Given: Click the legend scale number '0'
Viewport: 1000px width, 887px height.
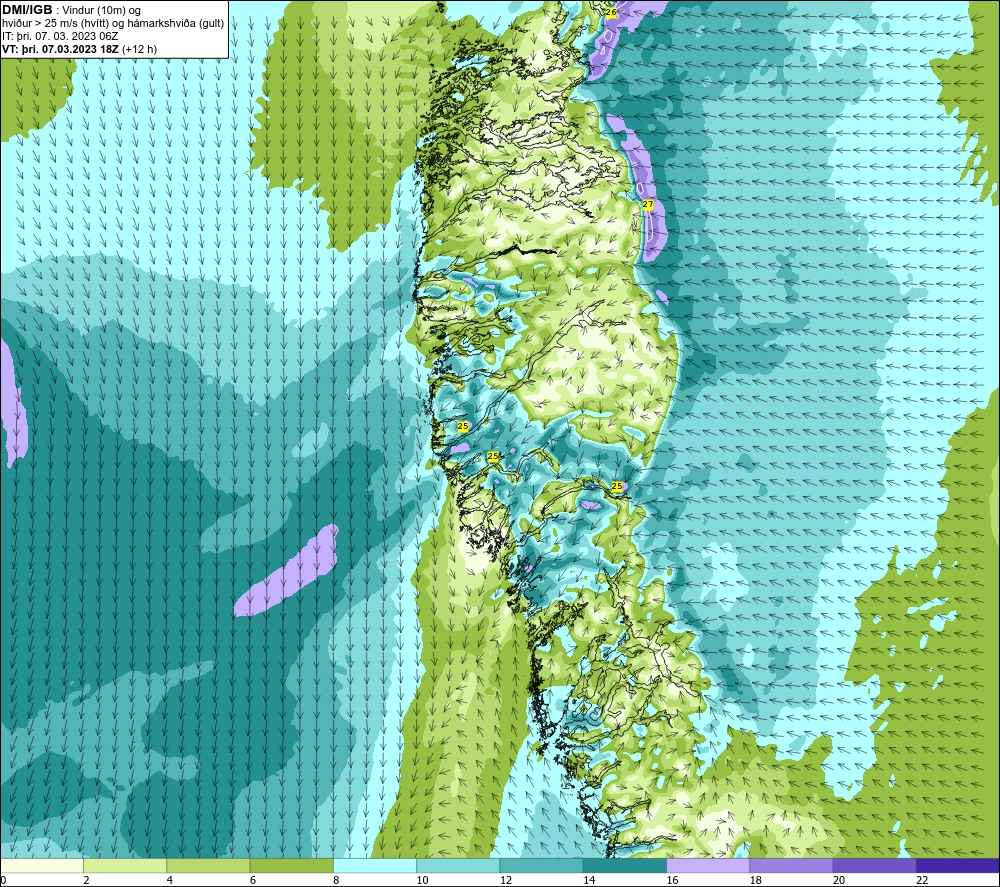Looking at the screenshot, I should pos(3,880).
